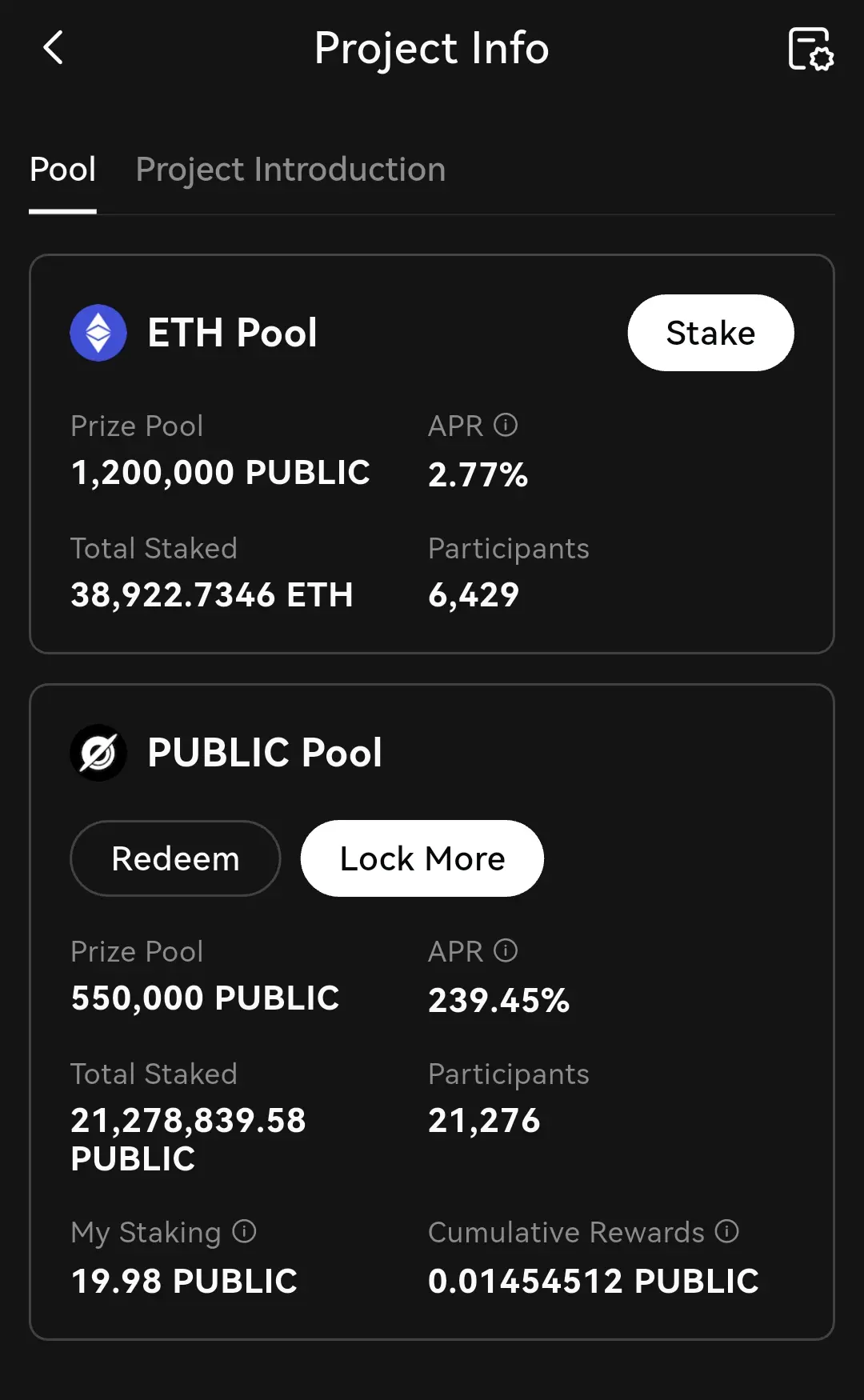Go back using the arrow icon
This screenshot has height=1400, width=864.
pyautogui.click(x=53, y=48)
